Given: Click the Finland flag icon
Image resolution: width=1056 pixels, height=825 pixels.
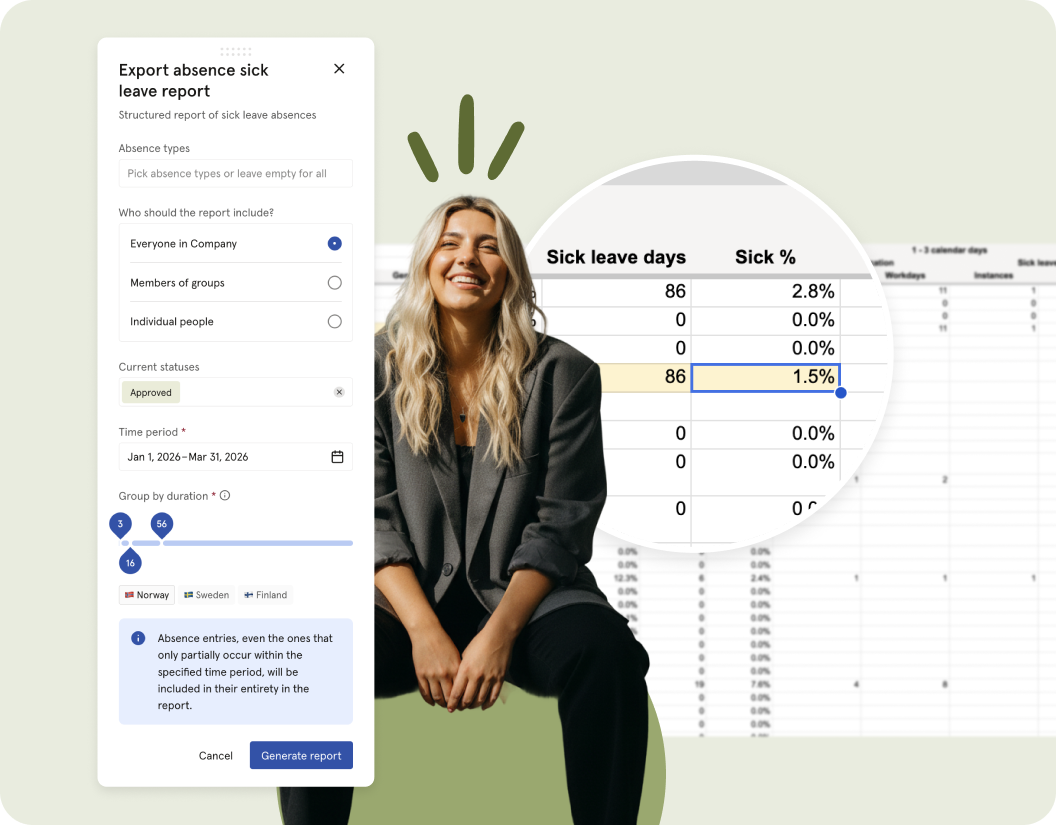Looking at the screenshot, I should pos(247,595).
